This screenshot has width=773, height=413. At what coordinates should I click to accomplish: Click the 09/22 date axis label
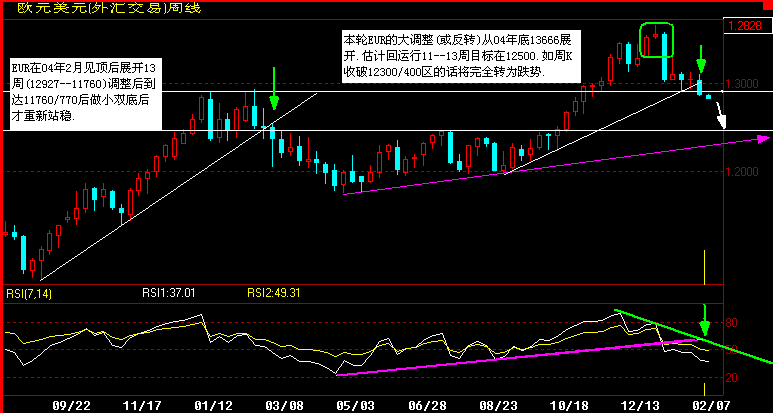coord(69,406)
